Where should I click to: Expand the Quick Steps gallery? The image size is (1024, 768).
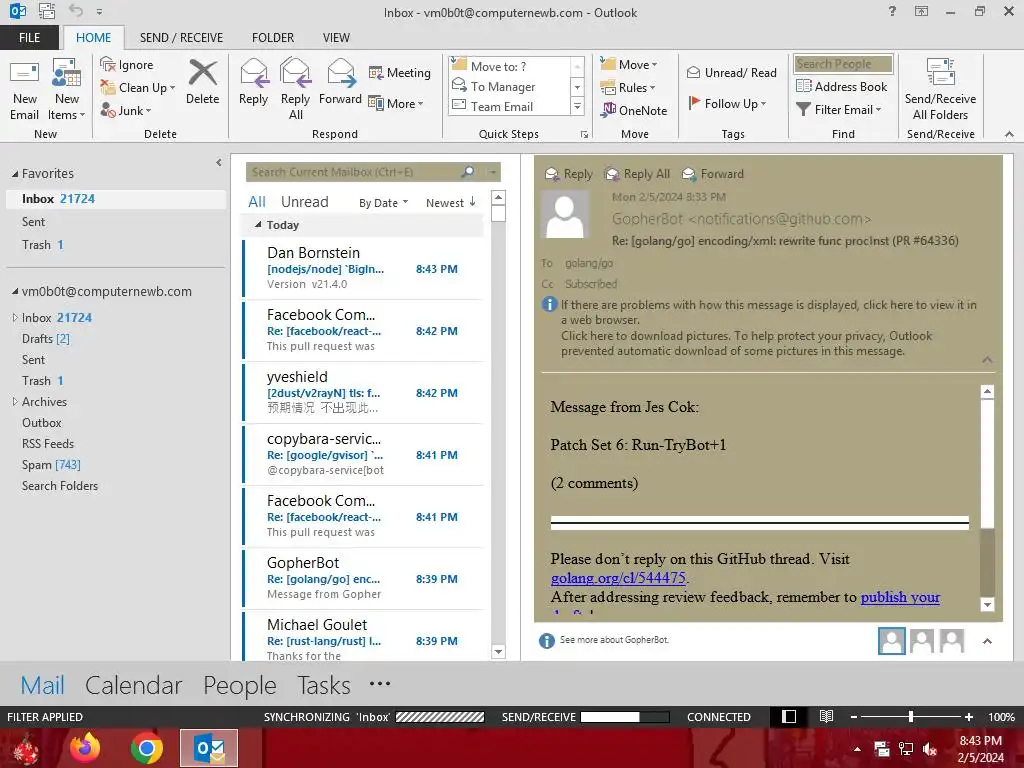[577, 106]
